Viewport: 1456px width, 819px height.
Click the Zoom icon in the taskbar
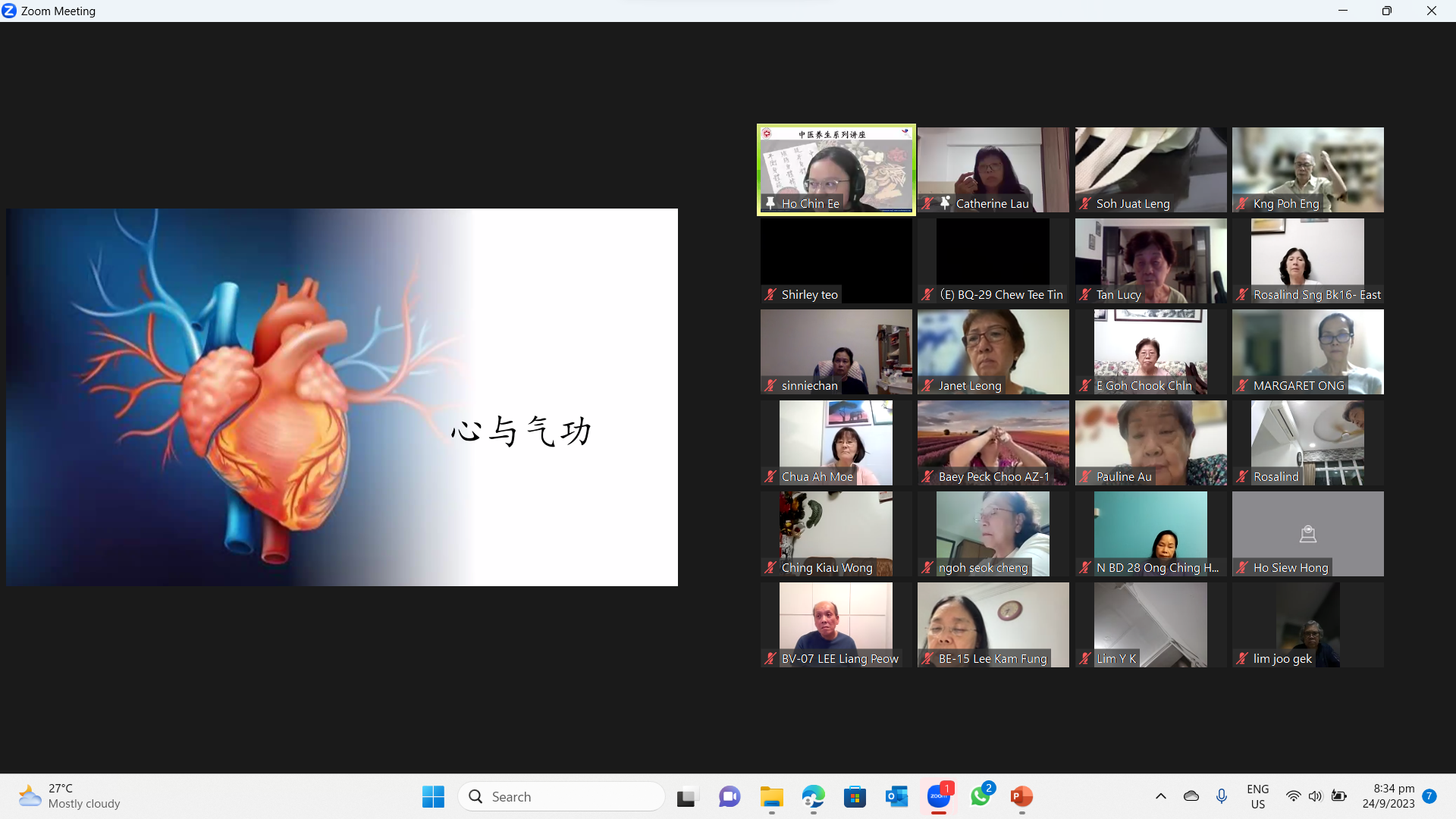938,796
